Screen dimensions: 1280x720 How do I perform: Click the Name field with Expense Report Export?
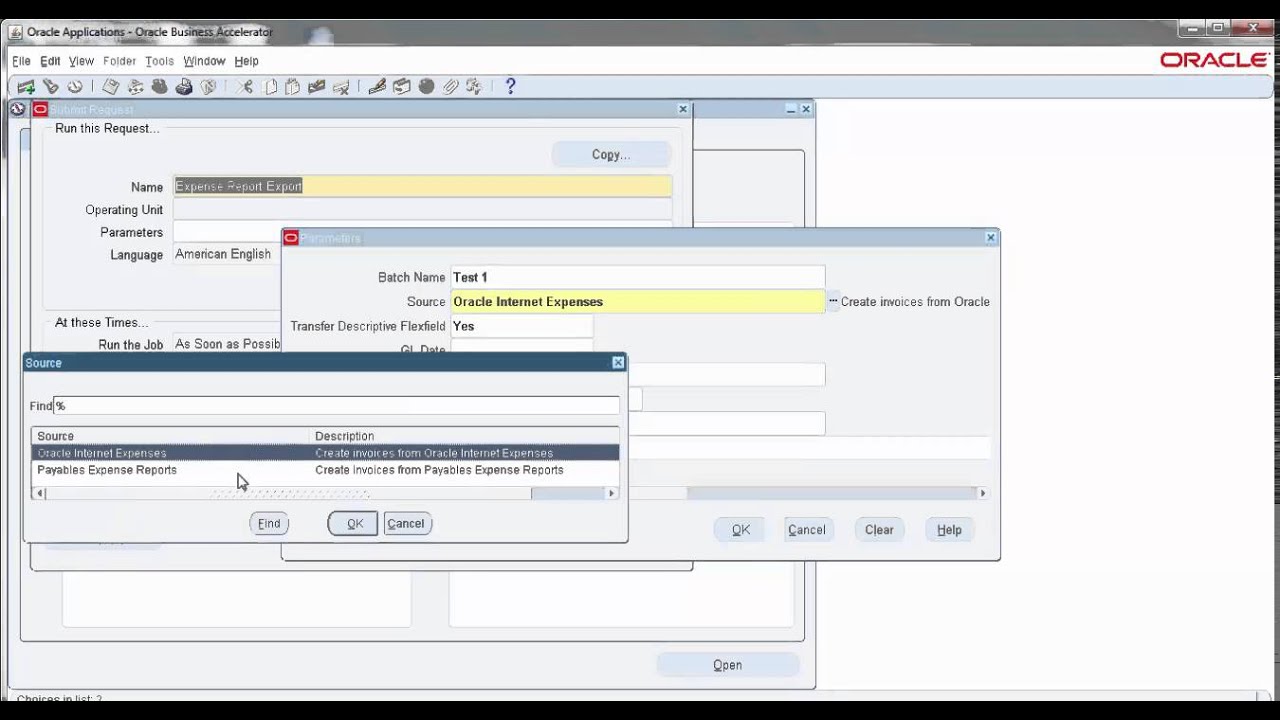422,186
